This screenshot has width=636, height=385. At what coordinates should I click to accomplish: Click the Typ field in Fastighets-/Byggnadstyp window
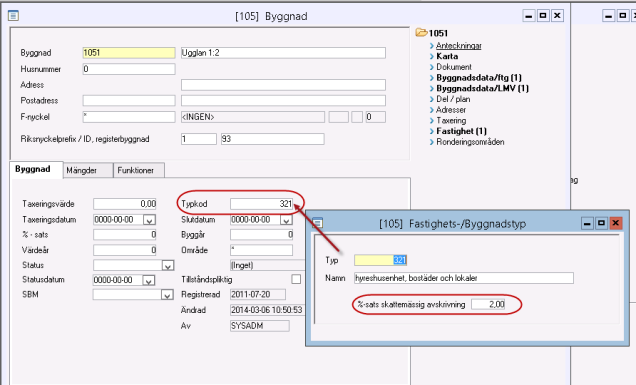(x=380, y=260)
